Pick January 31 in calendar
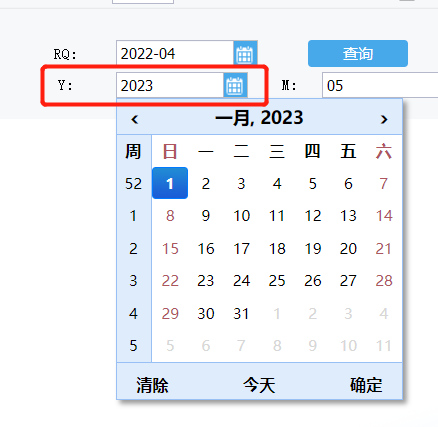Screen dimensions: 438x427 tap(241, 314)
